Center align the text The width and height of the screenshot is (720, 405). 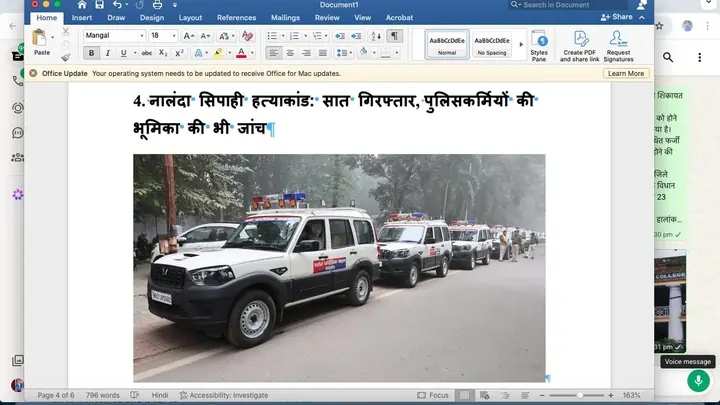[290, 53]
